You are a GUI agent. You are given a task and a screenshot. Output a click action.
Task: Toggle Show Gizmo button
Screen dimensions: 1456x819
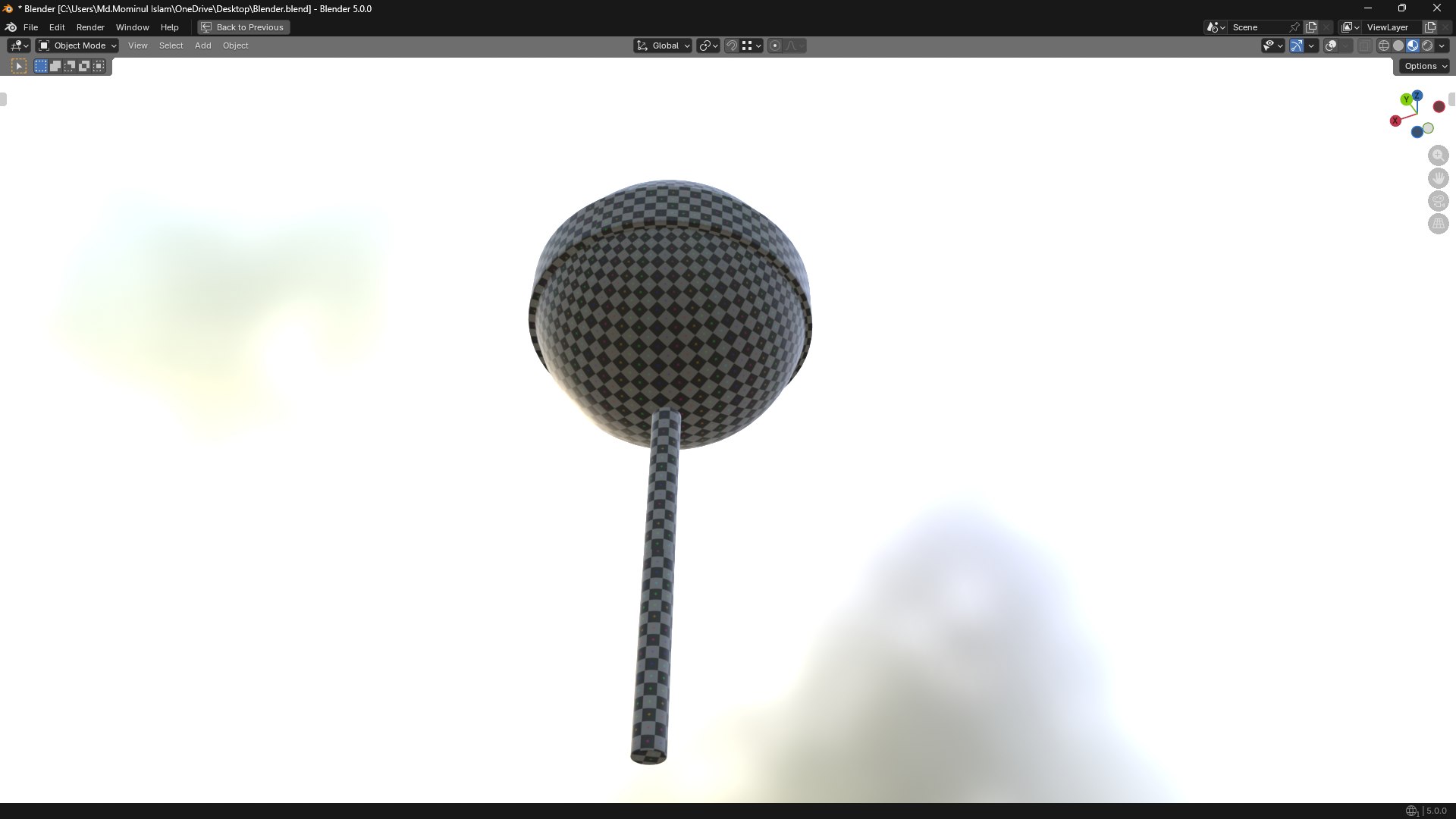(x=1297, y=45)
